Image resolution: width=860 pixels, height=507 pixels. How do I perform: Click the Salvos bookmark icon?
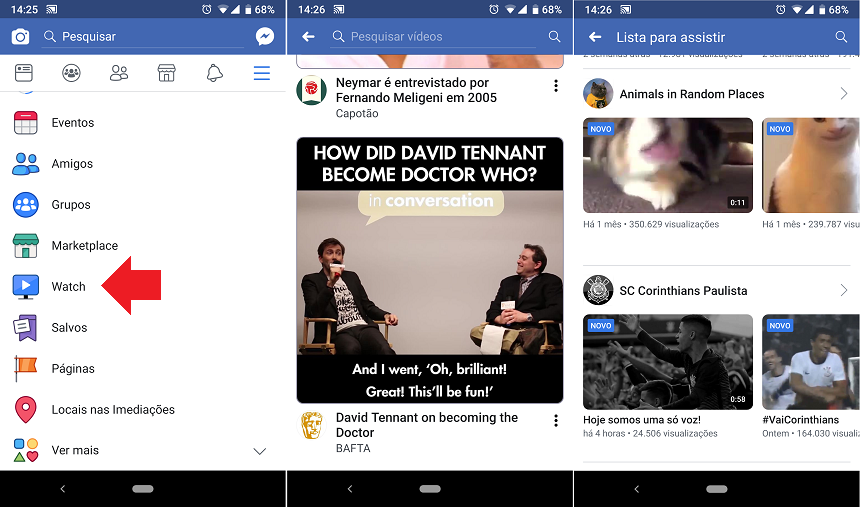tap(25, 328)
